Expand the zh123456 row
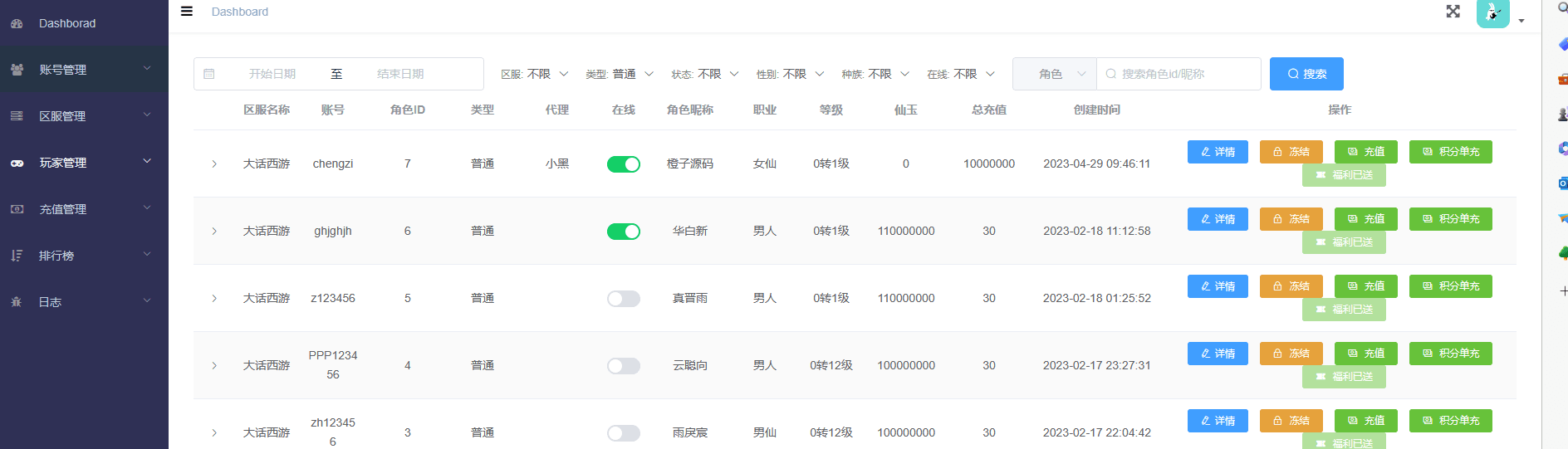Screen dimensions: 1568x449 (x=214, y=433)
